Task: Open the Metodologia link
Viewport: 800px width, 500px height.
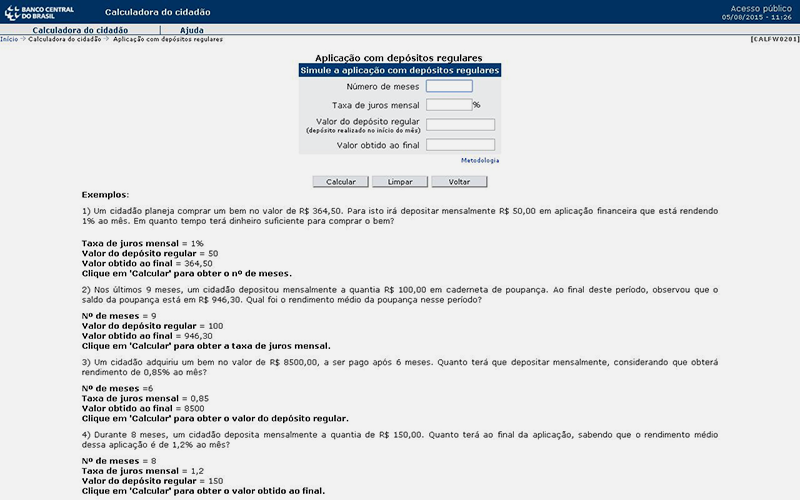Action: pos(480,160)
